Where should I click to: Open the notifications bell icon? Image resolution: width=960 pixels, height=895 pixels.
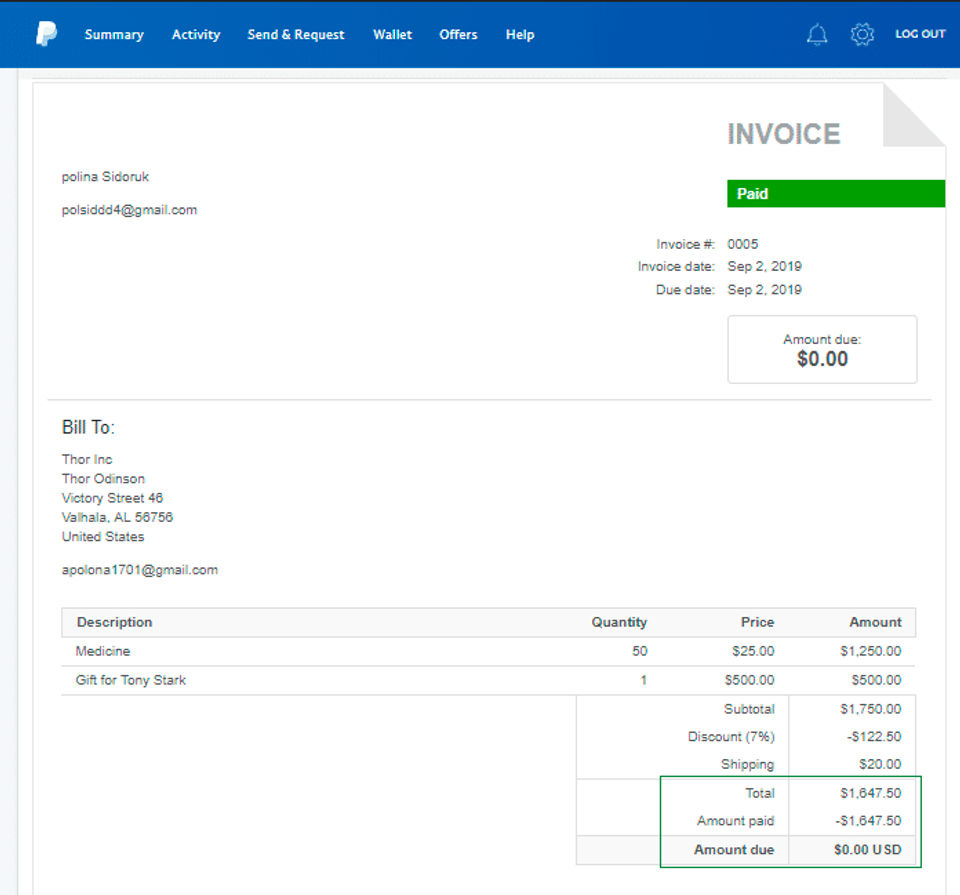pos(817,34)
